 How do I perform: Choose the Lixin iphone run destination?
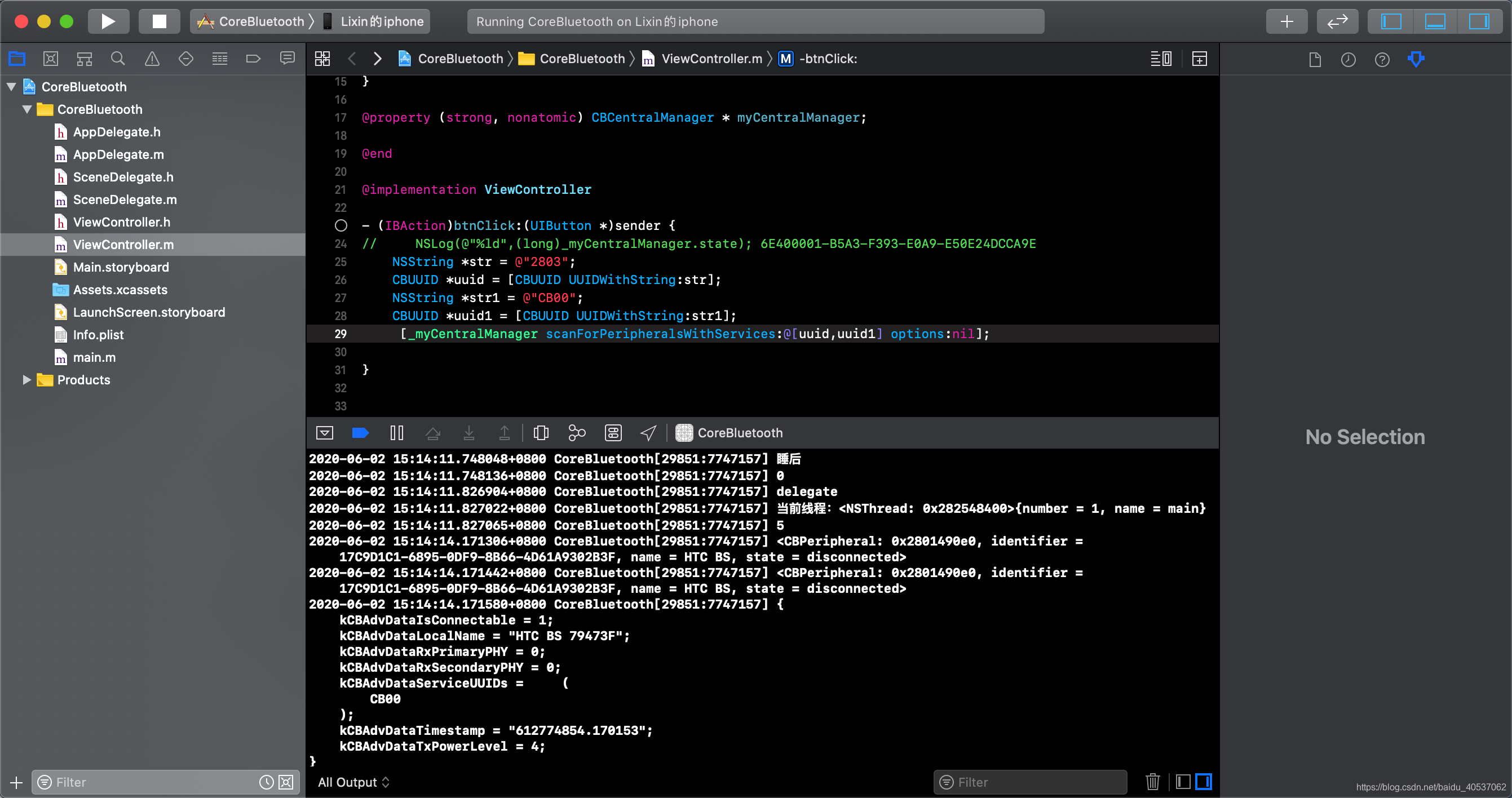coord(374,22)
